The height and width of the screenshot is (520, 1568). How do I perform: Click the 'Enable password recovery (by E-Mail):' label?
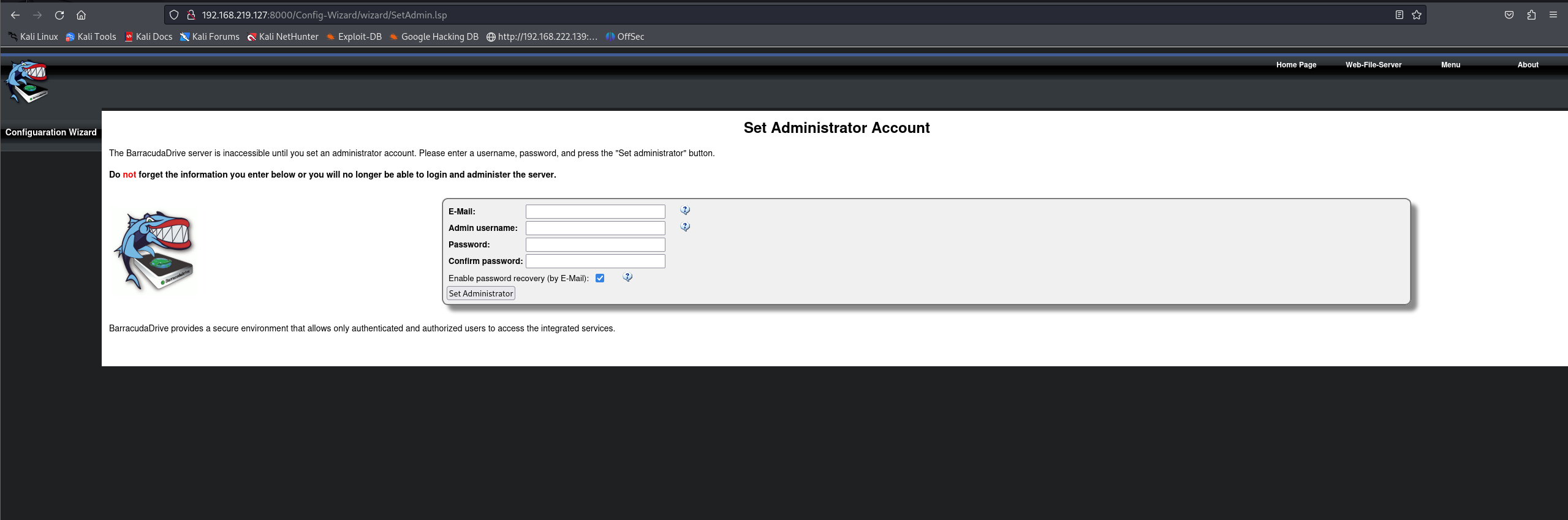[518, 278]
